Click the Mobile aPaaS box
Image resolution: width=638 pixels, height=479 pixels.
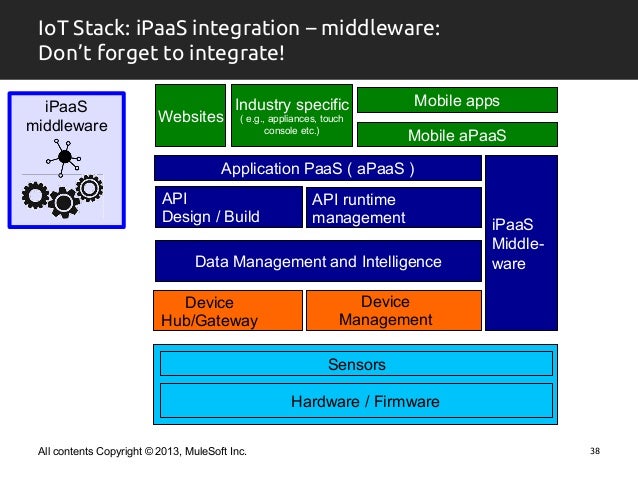[x=457, y=135]
